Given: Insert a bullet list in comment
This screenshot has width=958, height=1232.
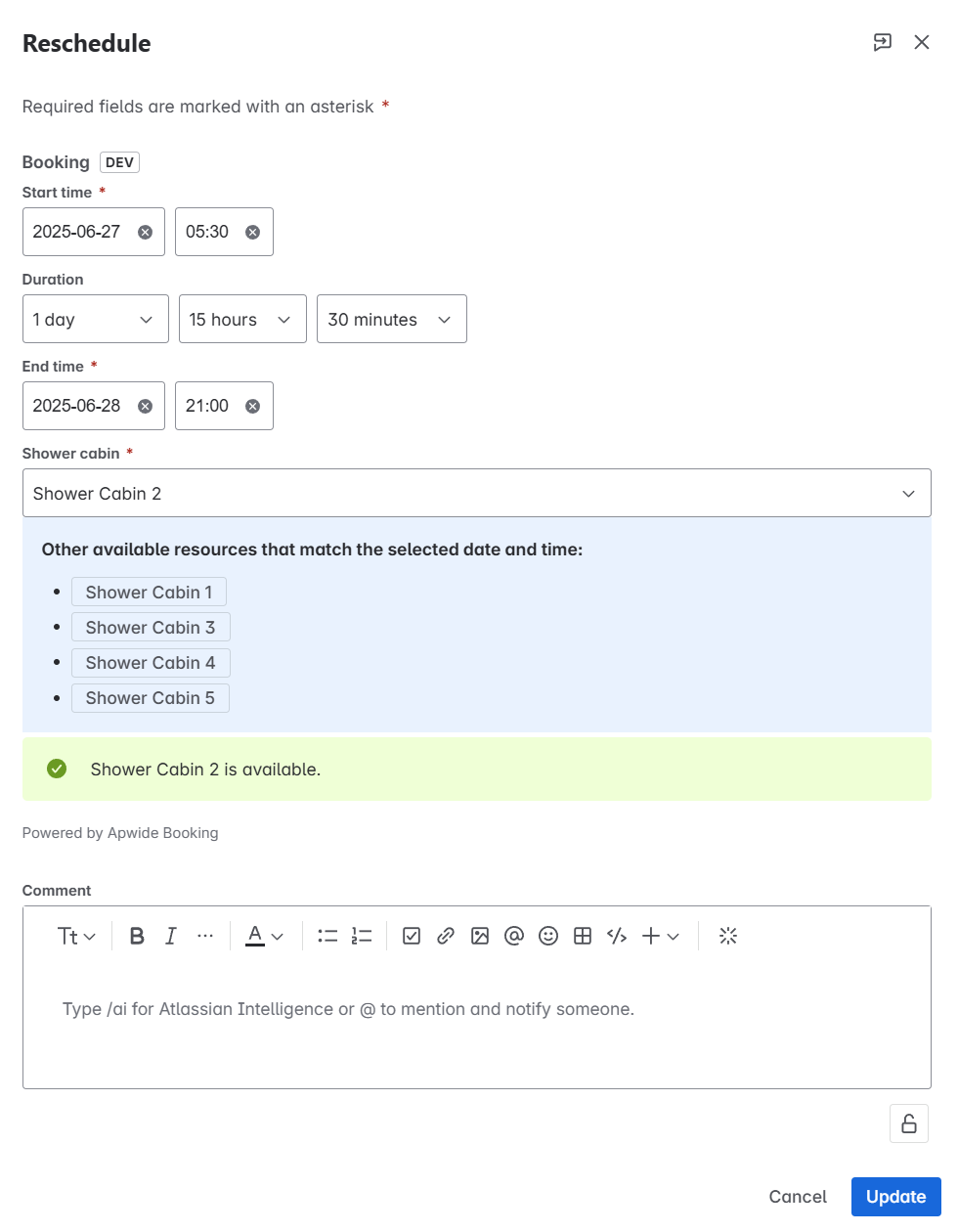Looking at the screenshot, I should pyautogui.click(x=327, y=936).
